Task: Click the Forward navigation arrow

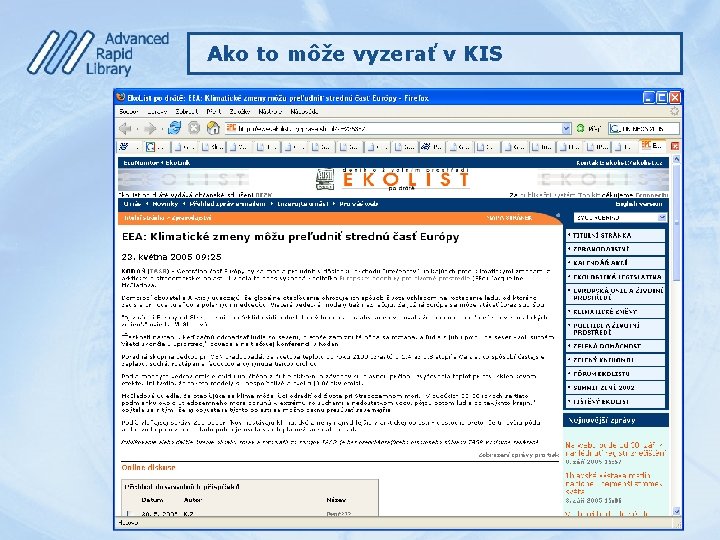Action: 150,129
